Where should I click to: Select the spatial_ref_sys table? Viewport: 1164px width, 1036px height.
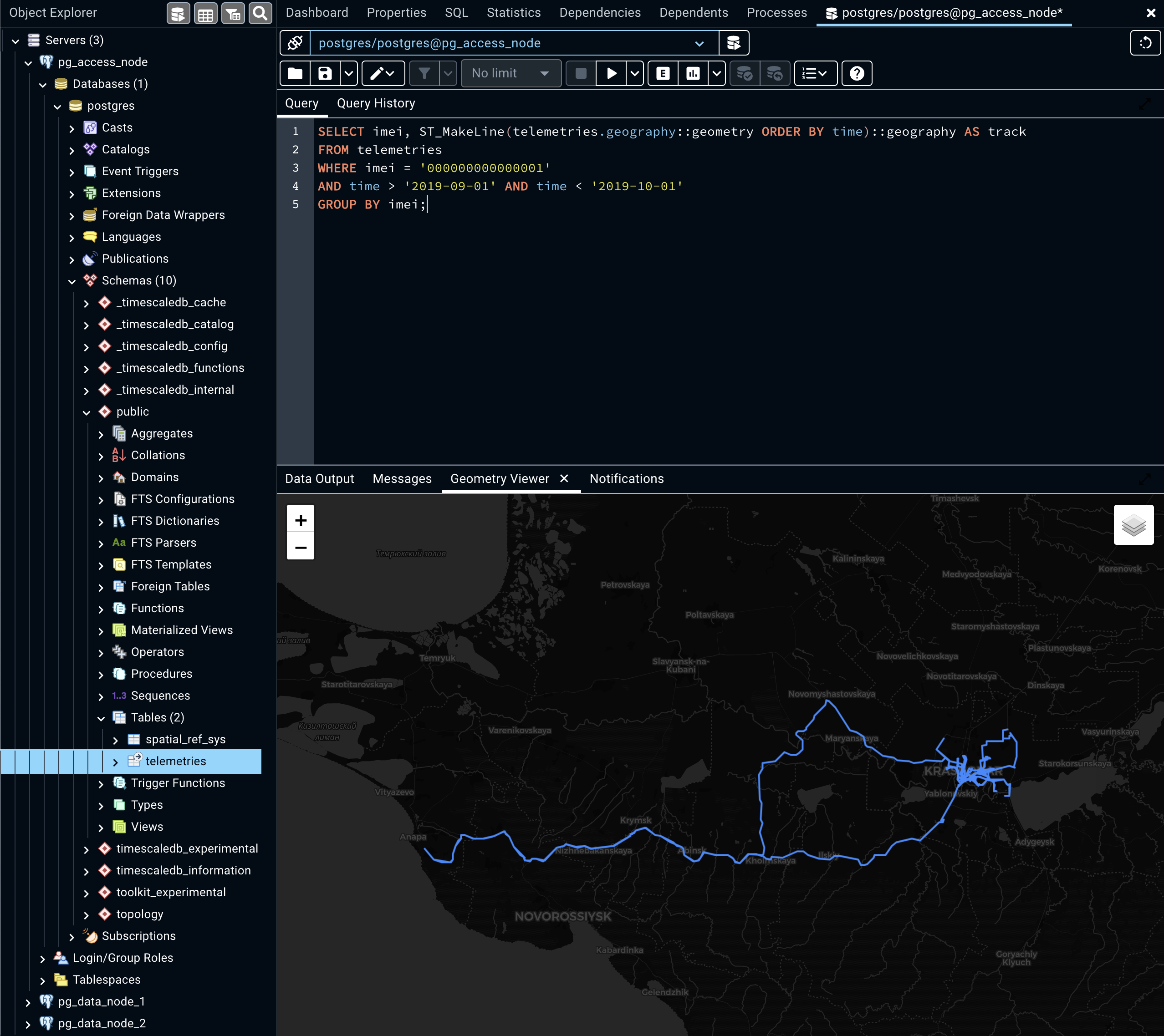pyautogui.click(x=185, y=739)
